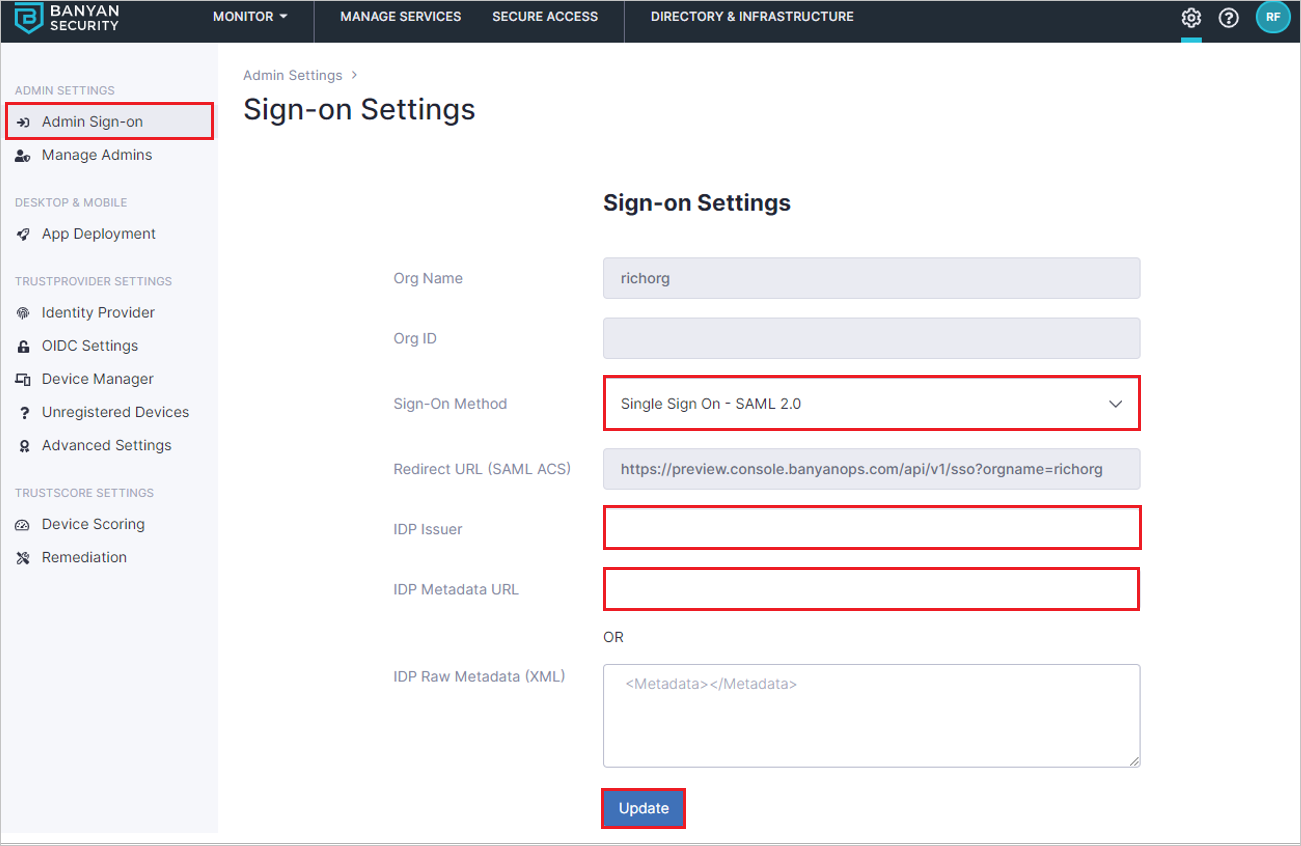Click the Update button
This screenshot has height=846, width=1301.
pyautogui.click(x=643, y=808)
